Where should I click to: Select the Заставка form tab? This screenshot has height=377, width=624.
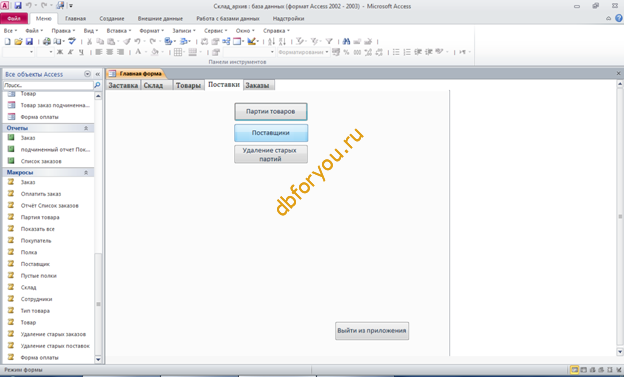pyautogui.click(x=123, y=85)
